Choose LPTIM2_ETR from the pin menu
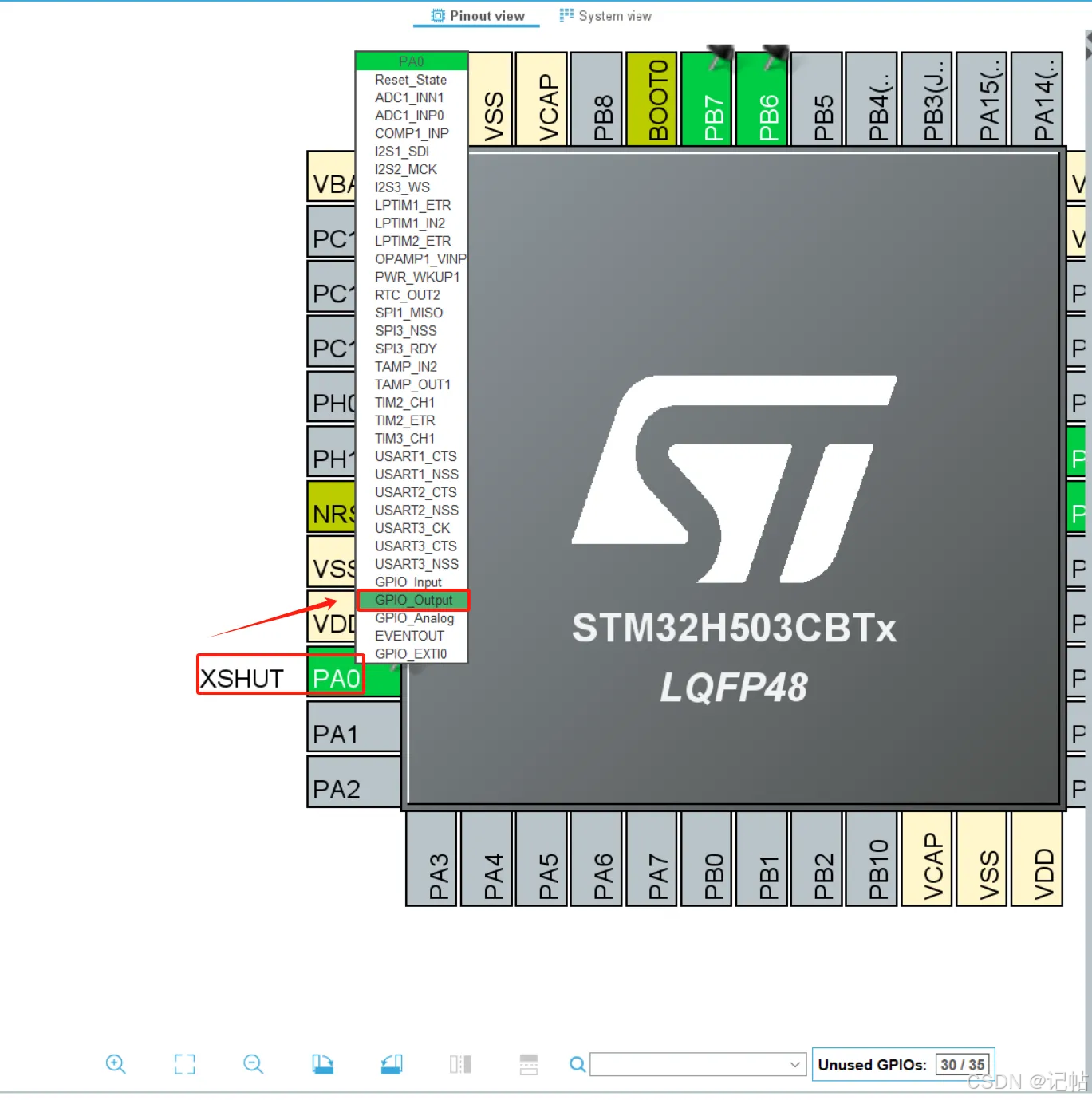 tap(411, 241)
